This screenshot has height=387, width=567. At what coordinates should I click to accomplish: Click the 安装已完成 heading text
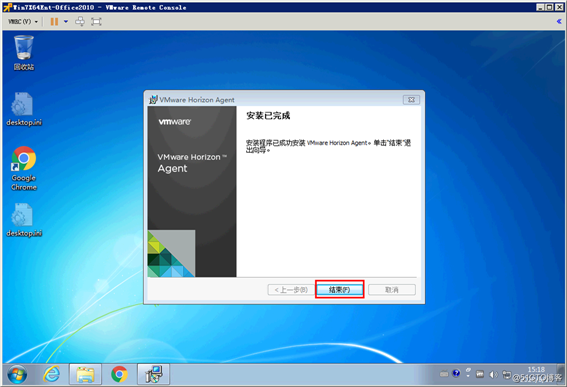(268, 116)
